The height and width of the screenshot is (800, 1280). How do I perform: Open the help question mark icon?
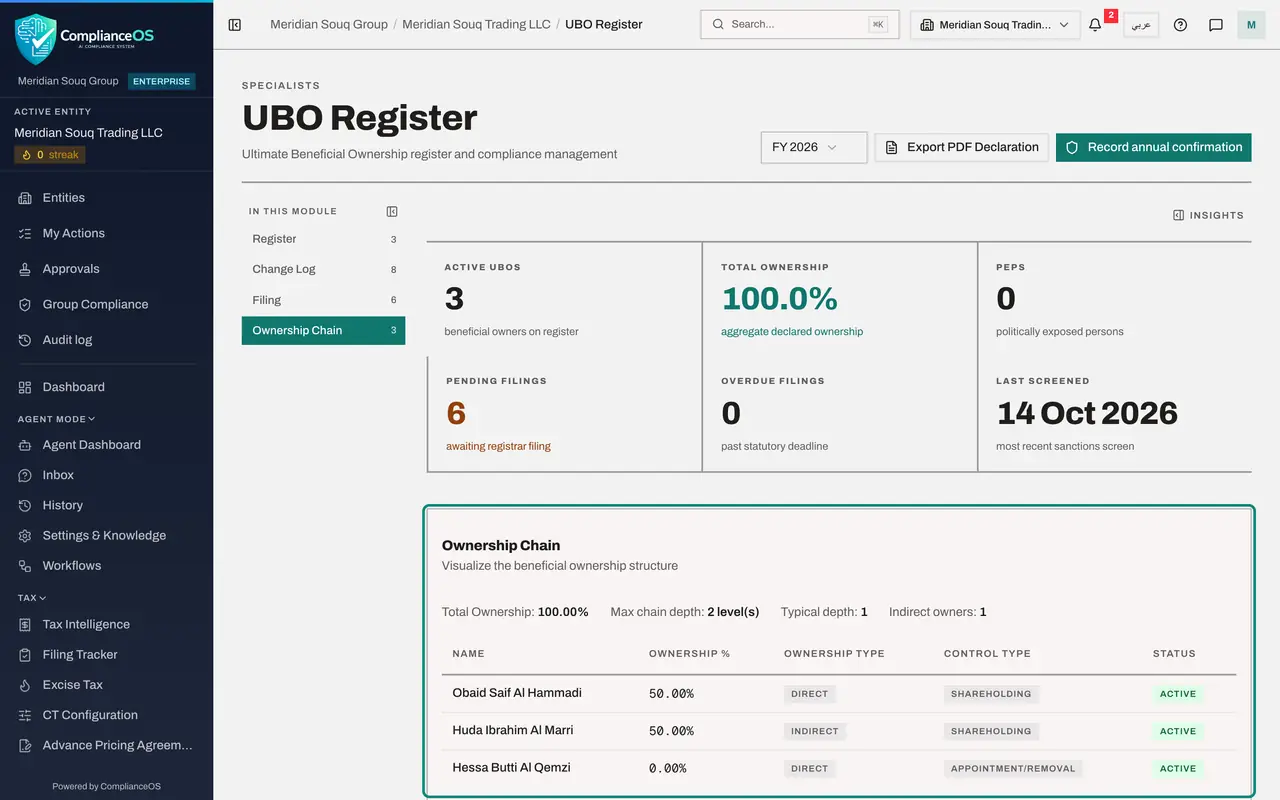[1180, 25]
